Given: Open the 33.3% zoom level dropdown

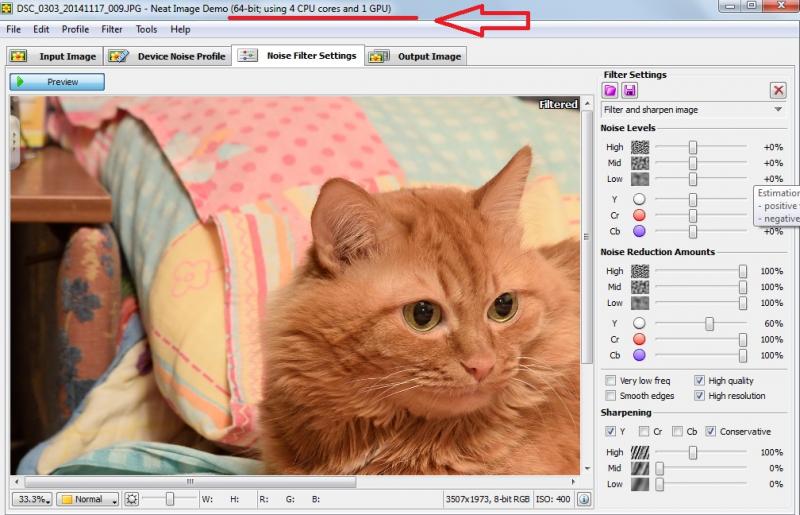Looking at the screenshot, I should tap(32, 499).
